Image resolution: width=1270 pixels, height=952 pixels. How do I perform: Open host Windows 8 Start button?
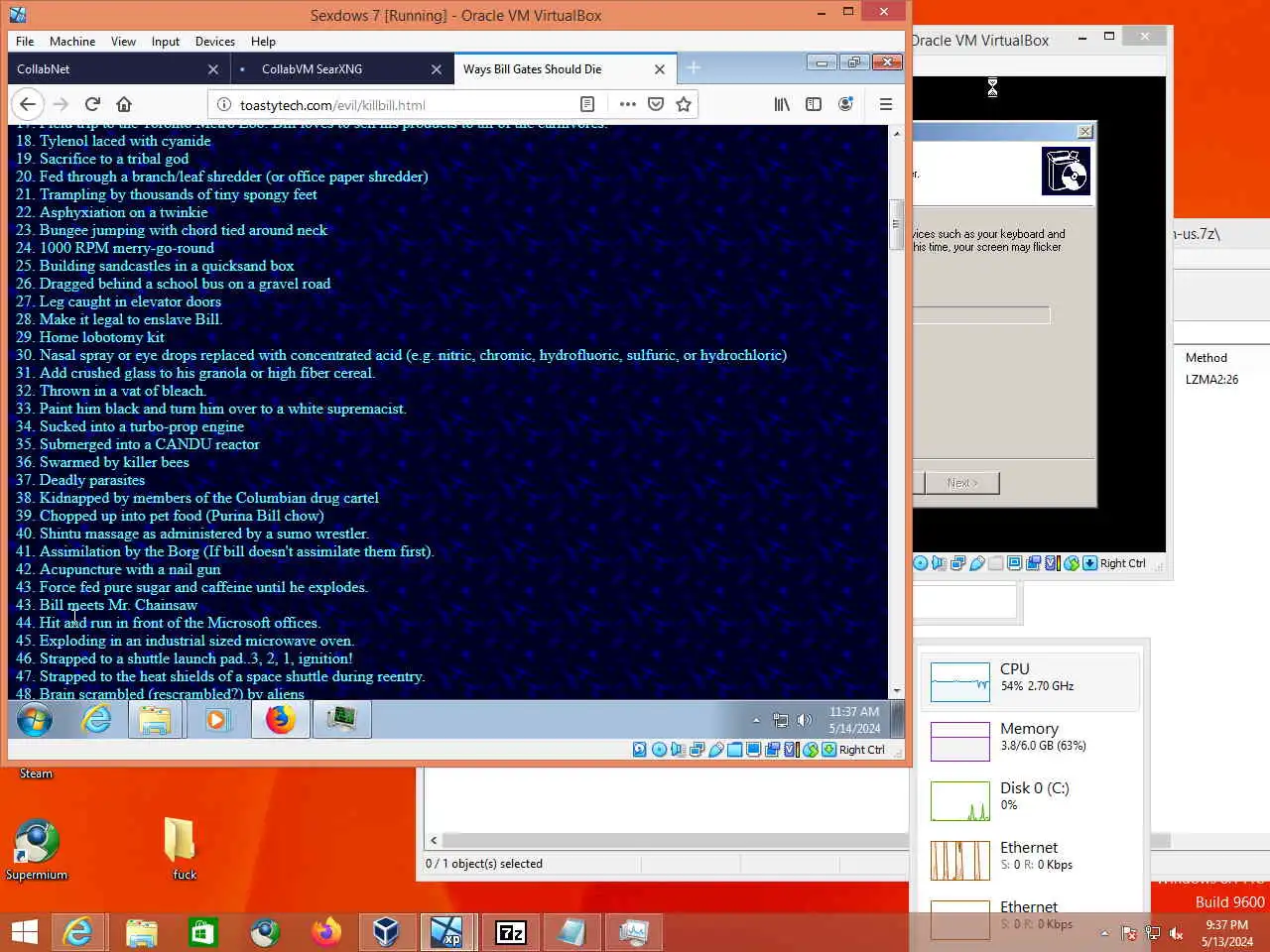coord(24,932)
